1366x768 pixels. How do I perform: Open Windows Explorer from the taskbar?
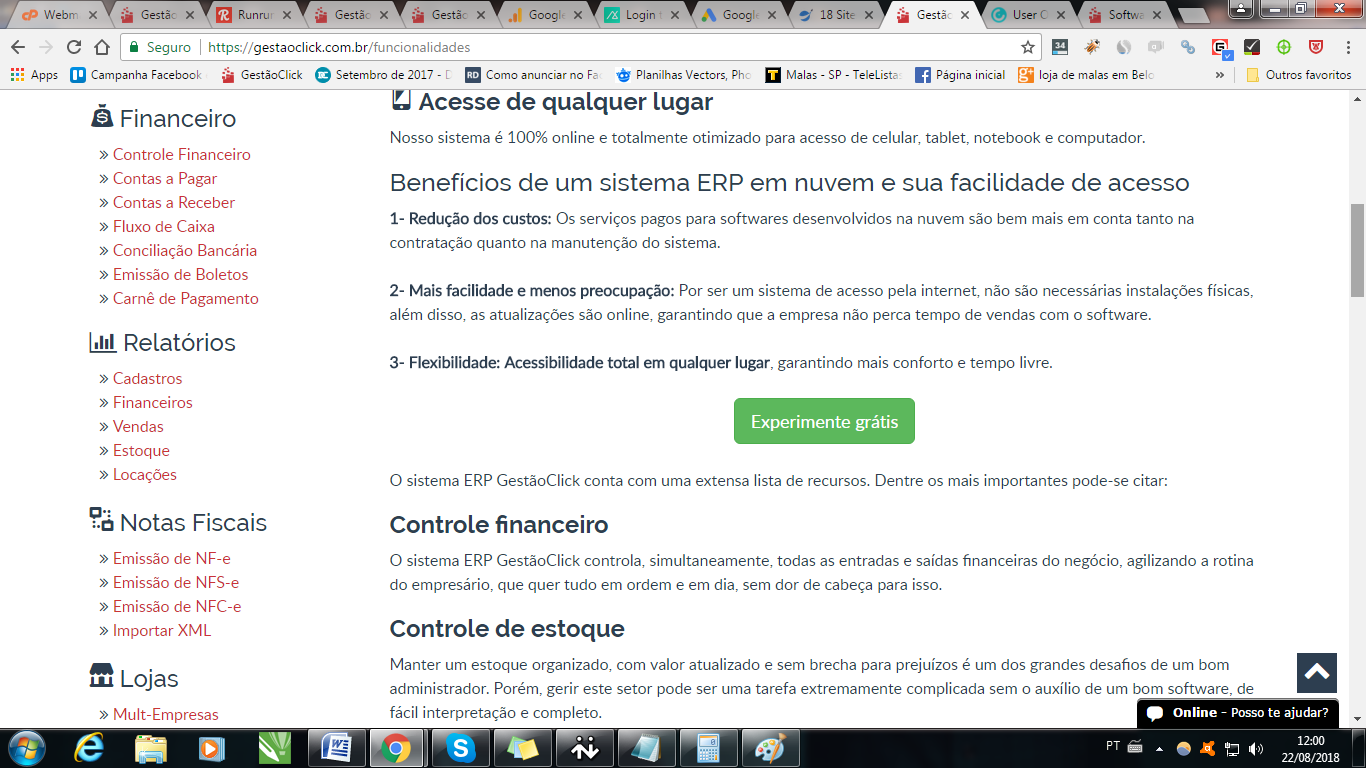[151, 748]
